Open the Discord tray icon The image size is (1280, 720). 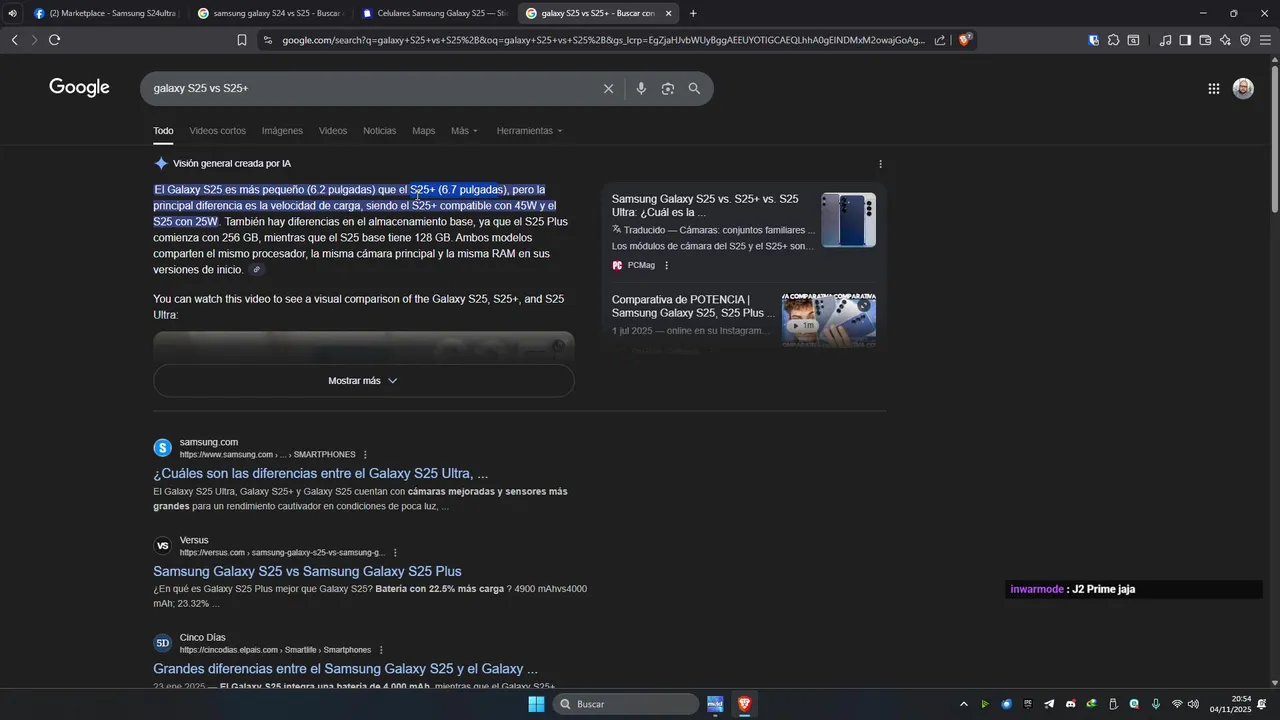pos(1070,704)
